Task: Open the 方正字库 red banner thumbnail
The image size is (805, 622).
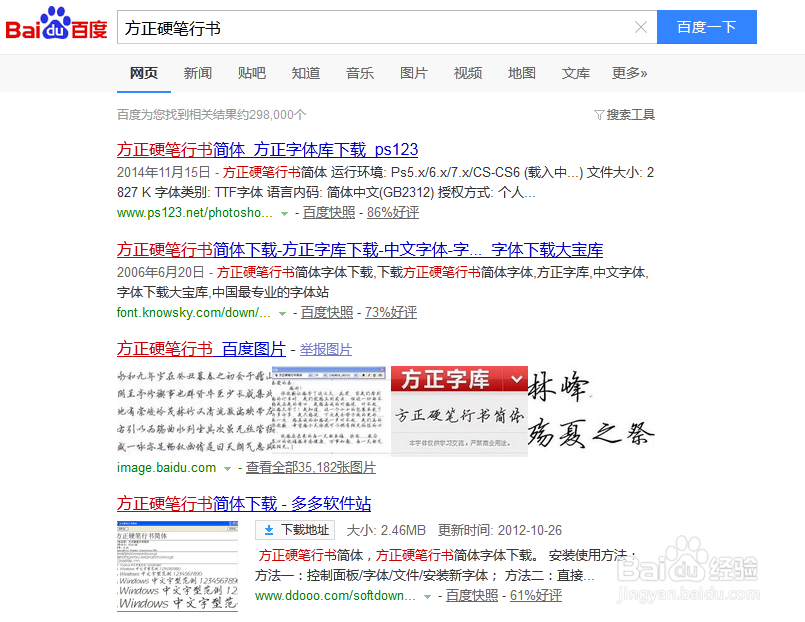Action: pos(459,411)
